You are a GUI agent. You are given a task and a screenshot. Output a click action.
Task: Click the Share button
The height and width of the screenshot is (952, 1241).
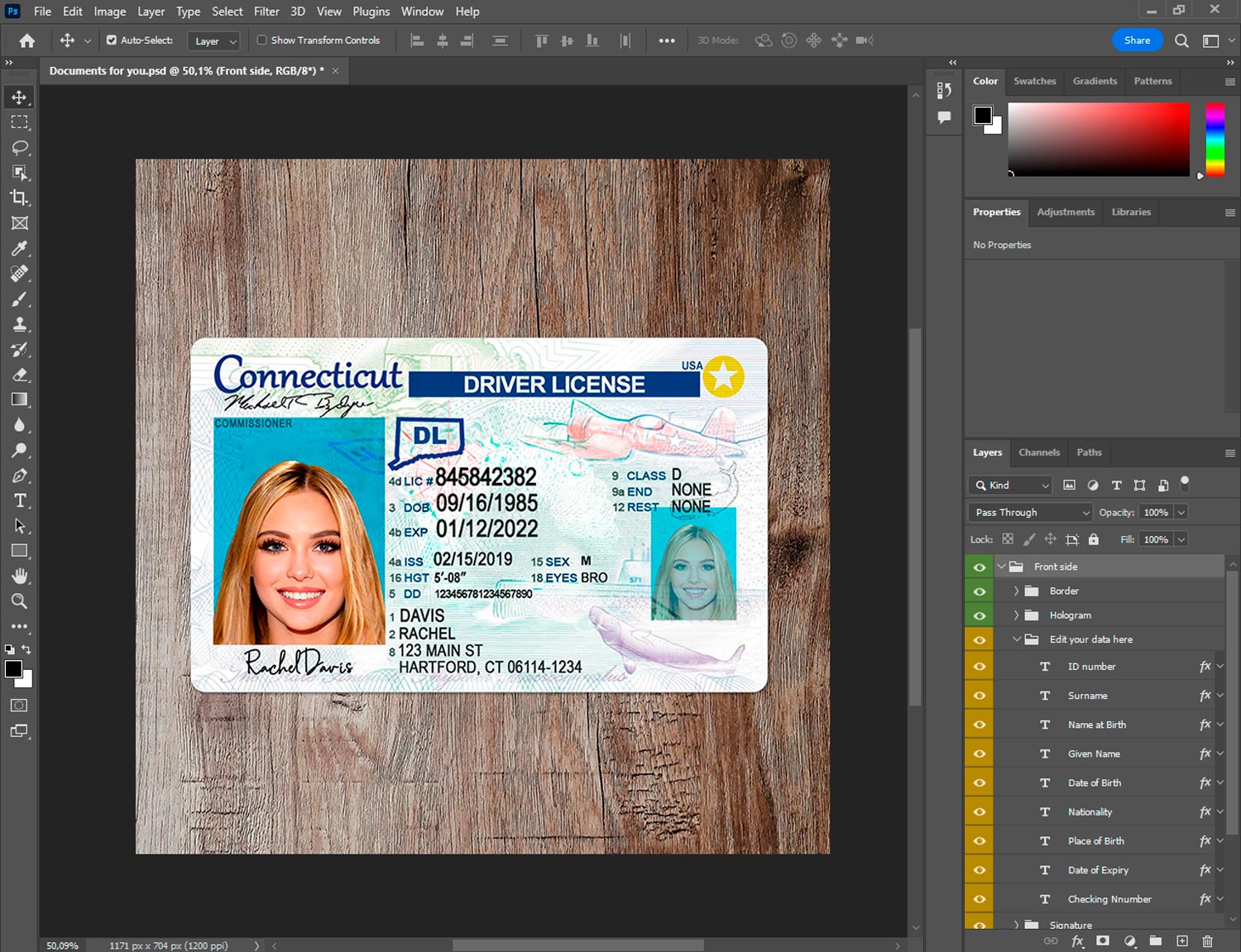[x=1137, y=40]
